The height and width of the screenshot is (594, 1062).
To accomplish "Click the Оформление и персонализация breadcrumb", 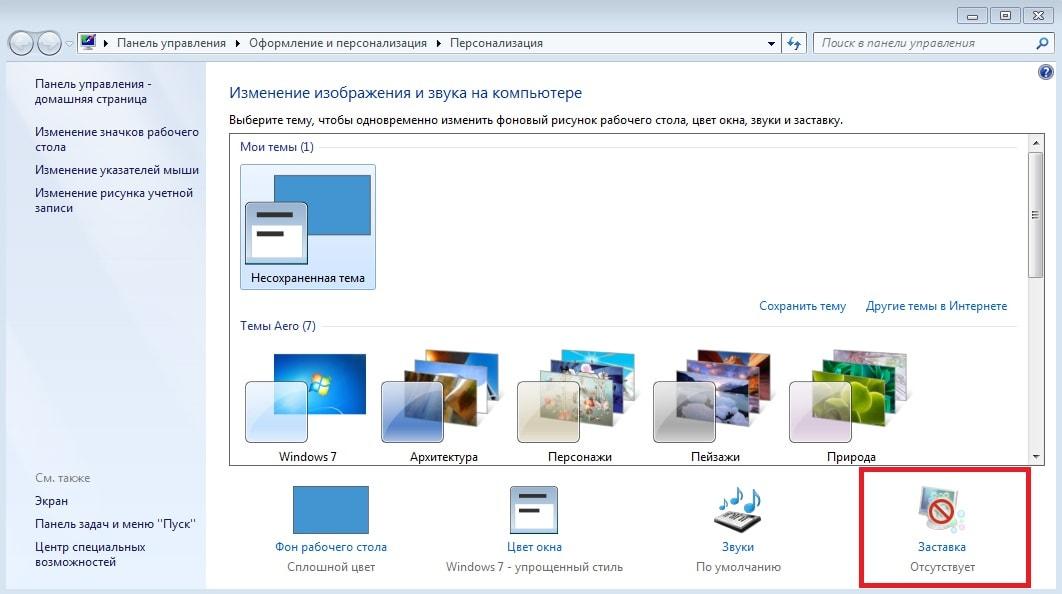I will pos(338,43).
